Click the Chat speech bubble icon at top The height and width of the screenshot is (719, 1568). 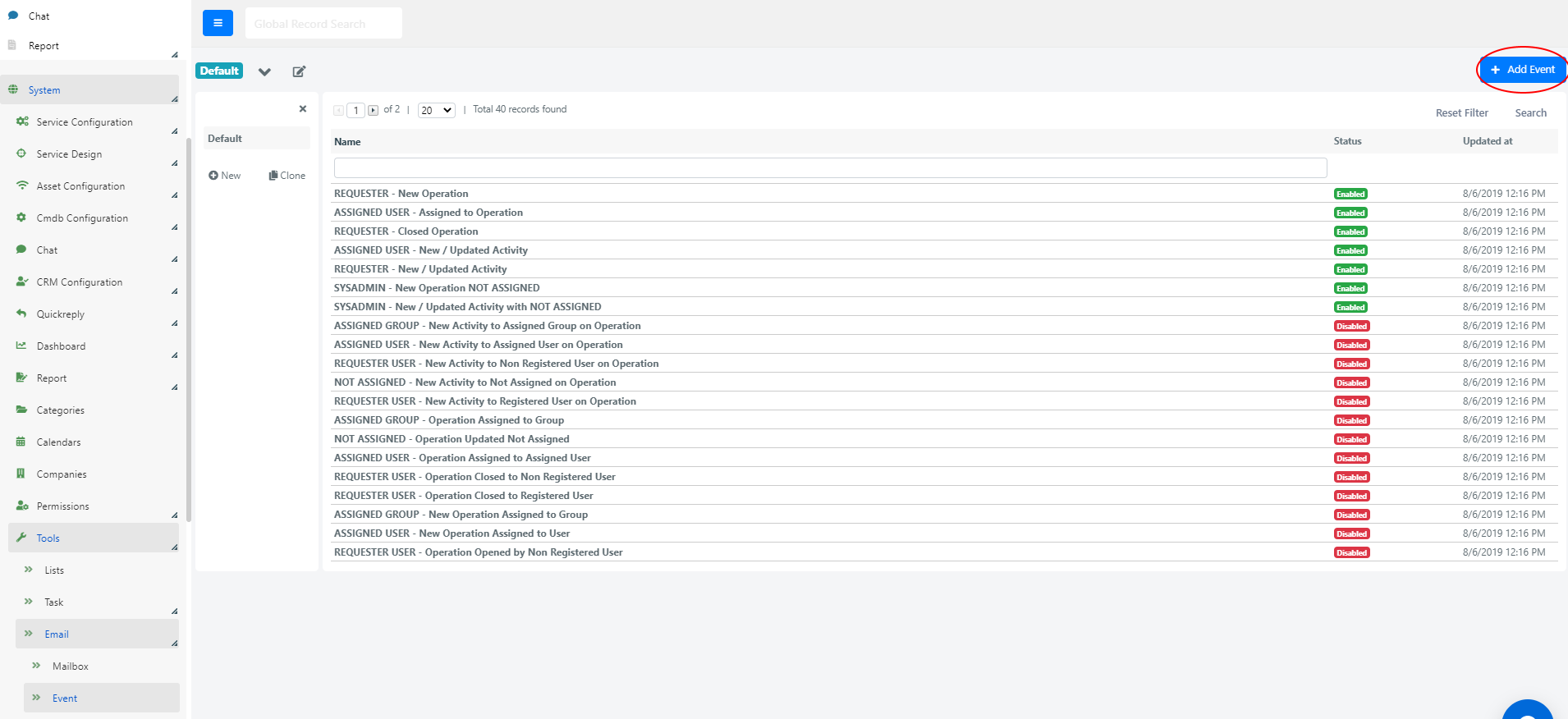click(13, 16)
